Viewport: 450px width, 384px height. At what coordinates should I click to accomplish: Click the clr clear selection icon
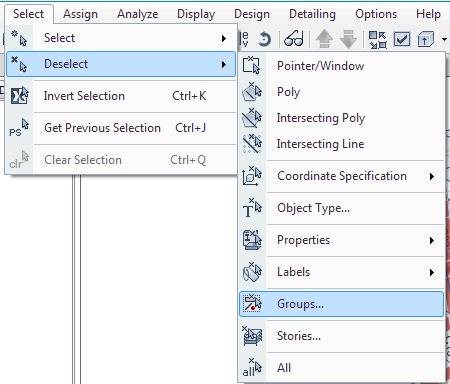pos(19,160)
